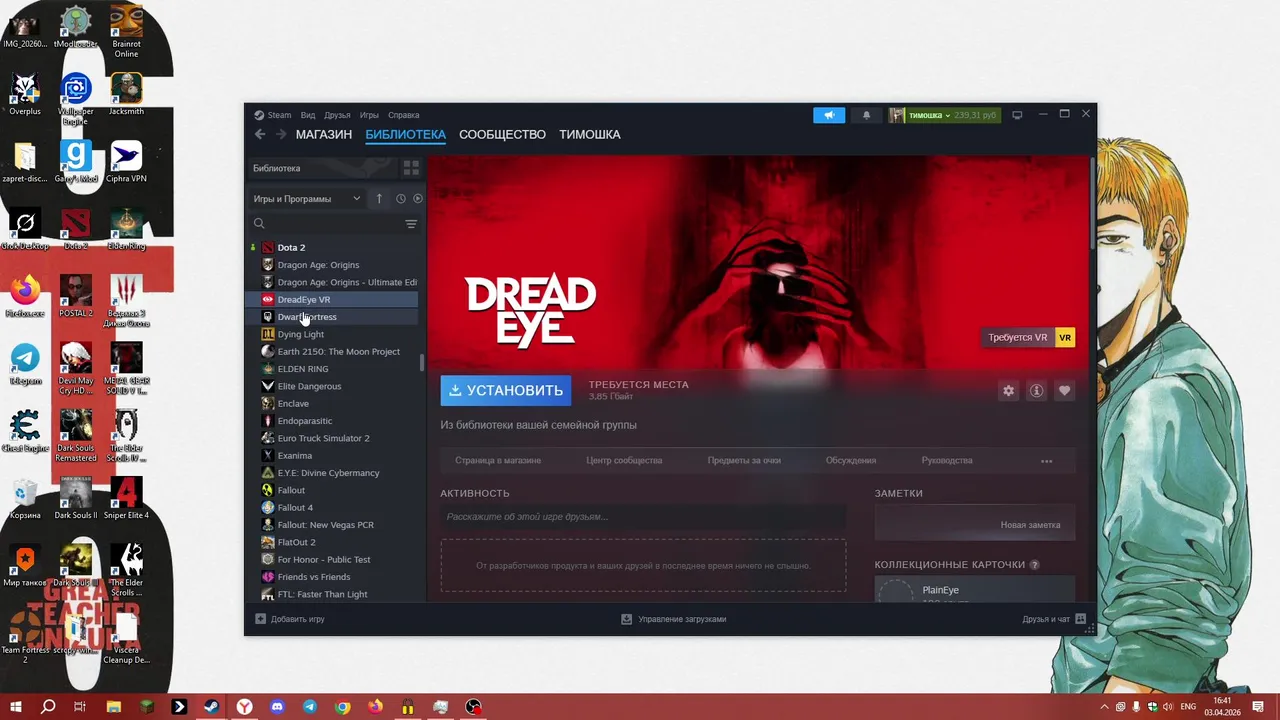Open Предметы за очки link
This screenshot has width=1280, height=720.
point(744,461)
